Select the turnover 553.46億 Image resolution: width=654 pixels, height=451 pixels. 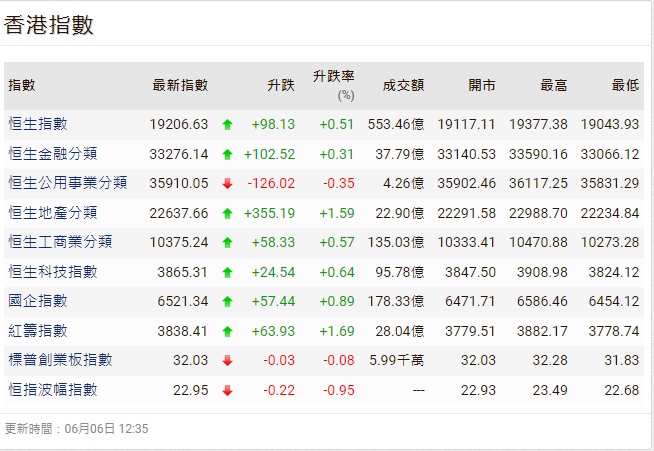point(396,124)
